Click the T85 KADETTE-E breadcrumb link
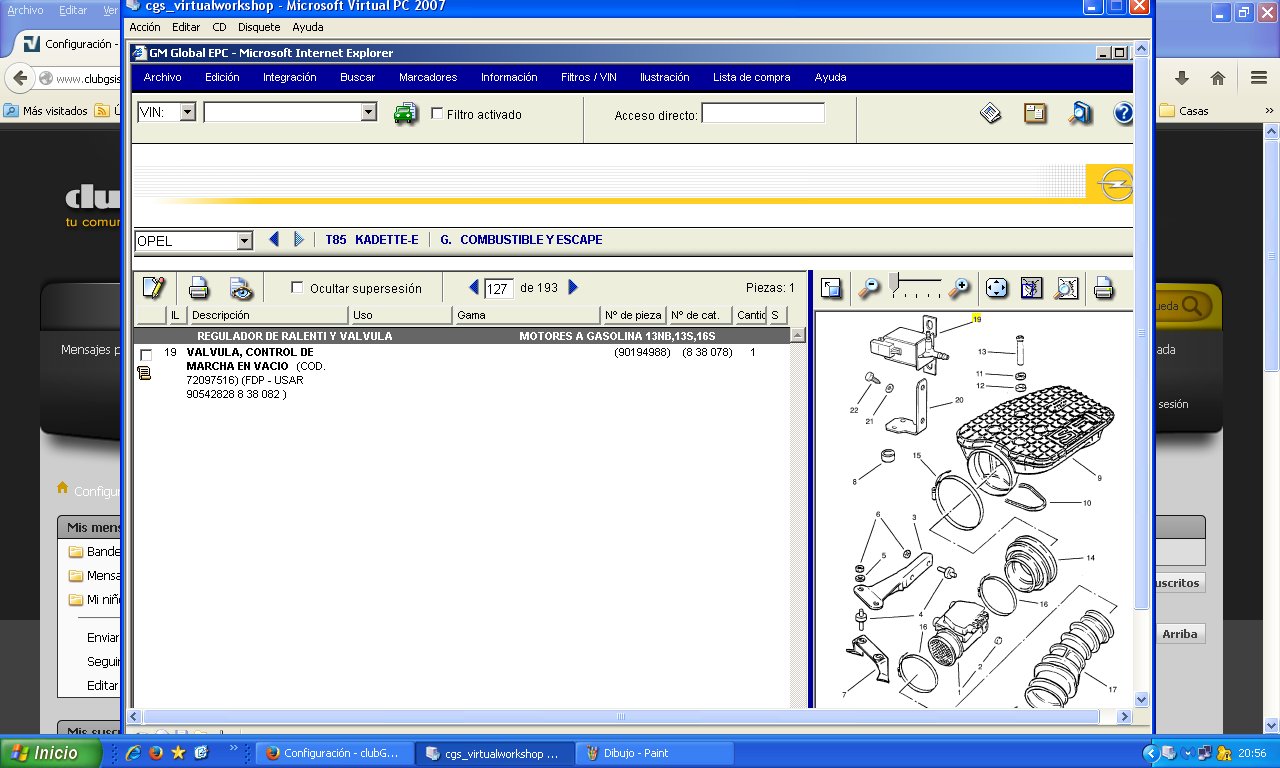The image size is (1280, 768). (371, 240)
